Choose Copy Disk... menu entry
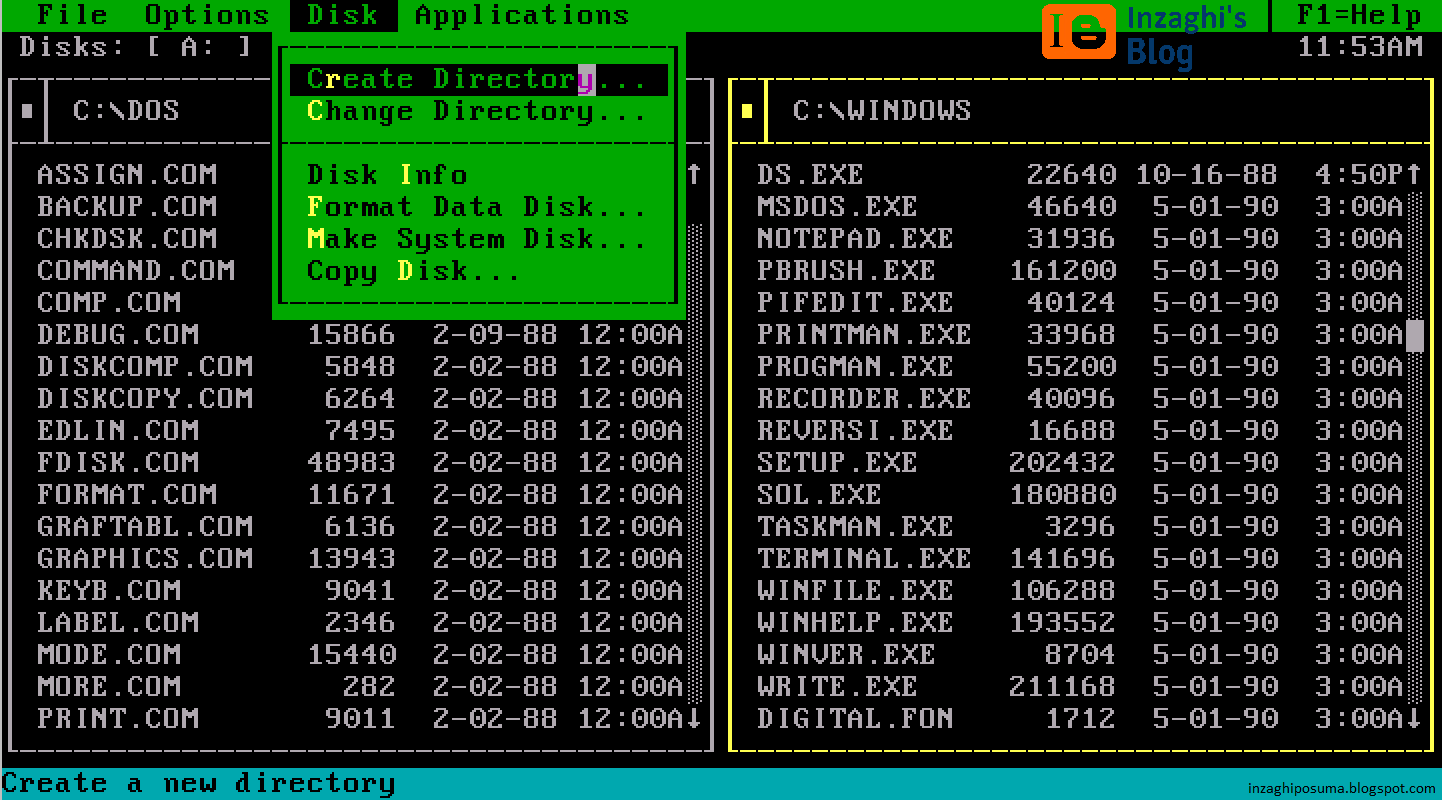The image size is (1442, 800). pyautogui.click(x=414, y=271)
